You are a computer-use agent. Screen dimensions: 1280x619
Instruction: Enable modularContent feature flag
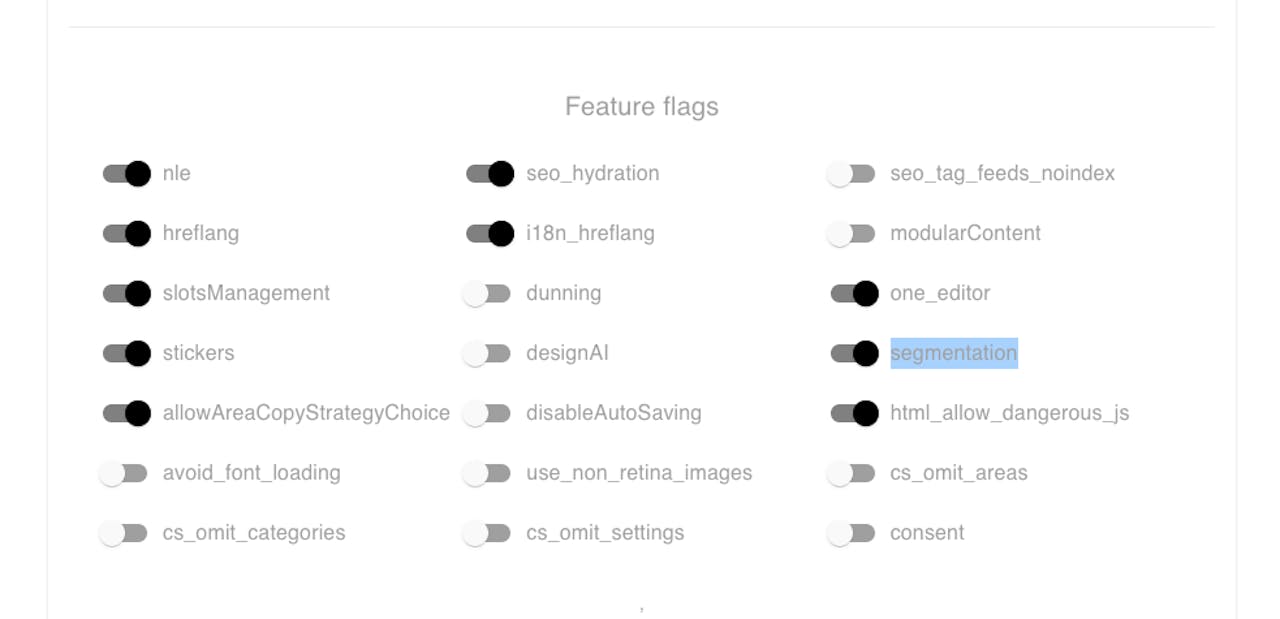click(852, 234)
